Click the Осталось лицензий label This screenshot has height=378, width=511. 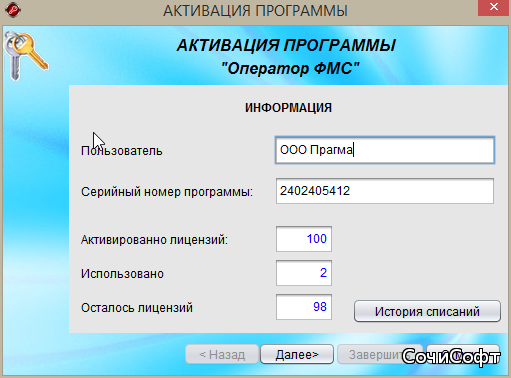click(137, 308)
